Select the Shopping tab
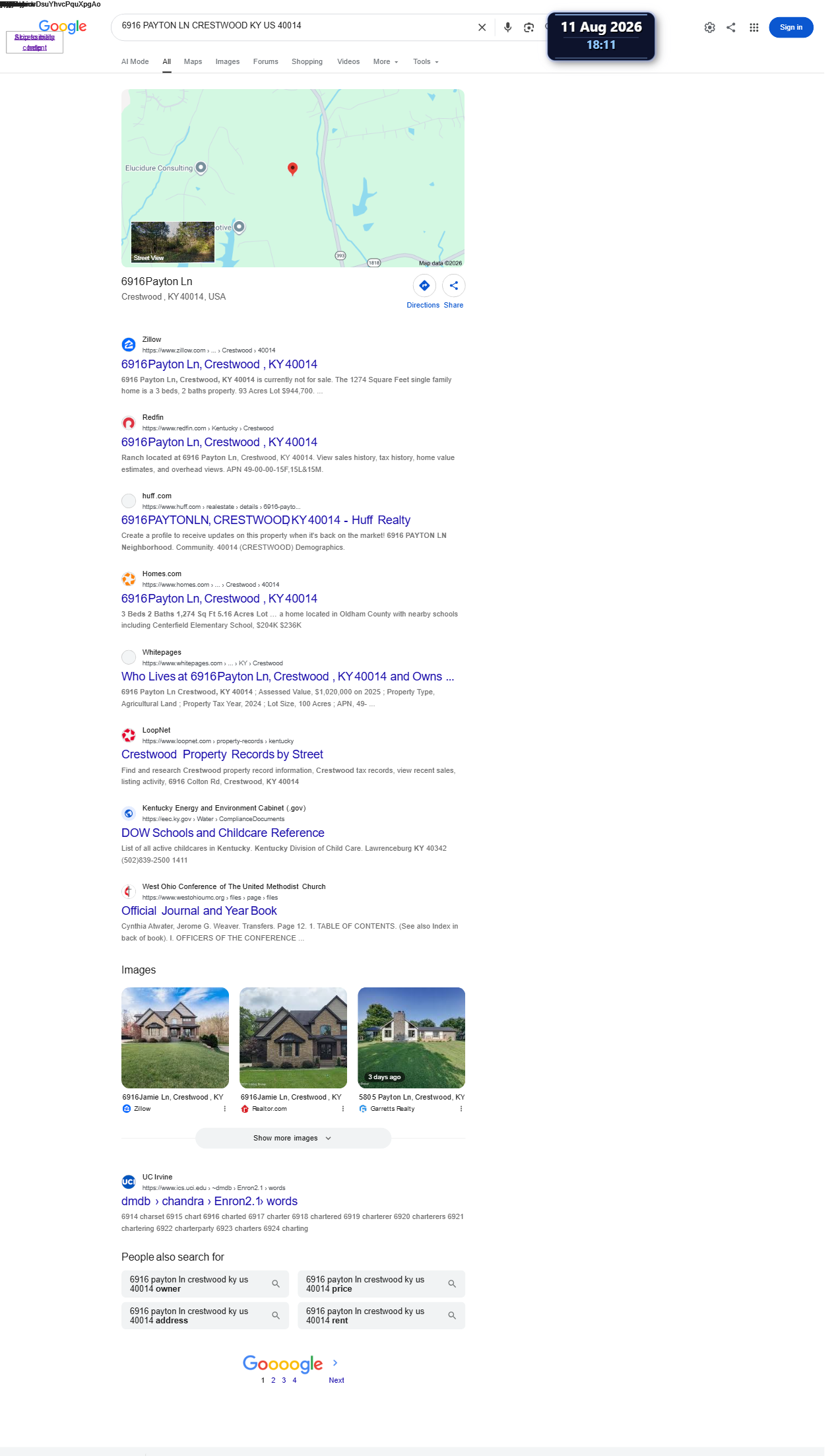 (307, 61)
